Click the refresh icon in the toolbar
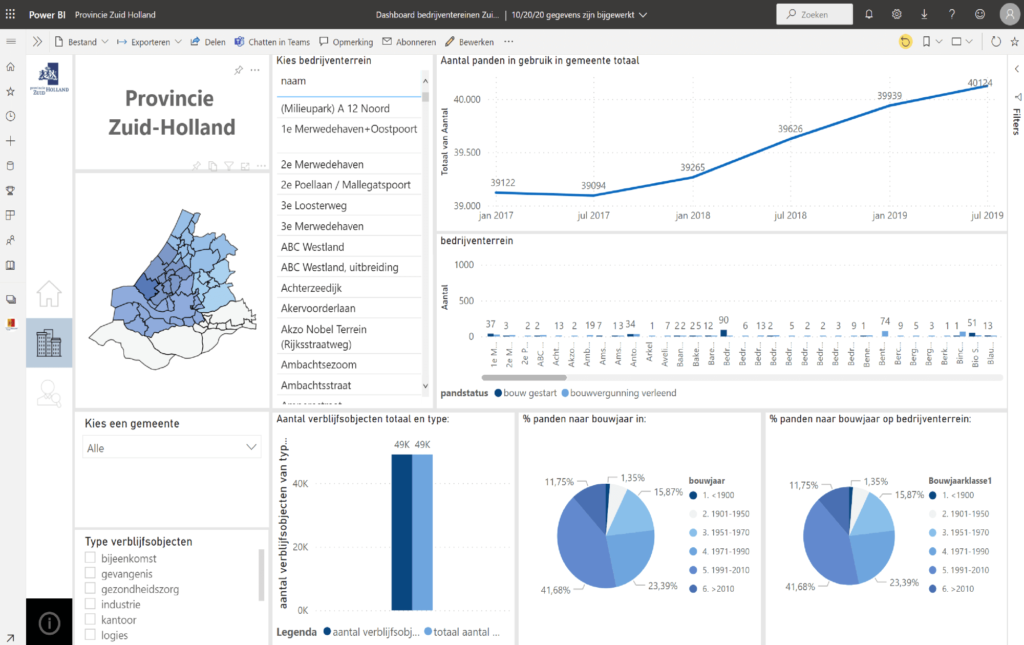1024x645 pixels. [996, 41]
